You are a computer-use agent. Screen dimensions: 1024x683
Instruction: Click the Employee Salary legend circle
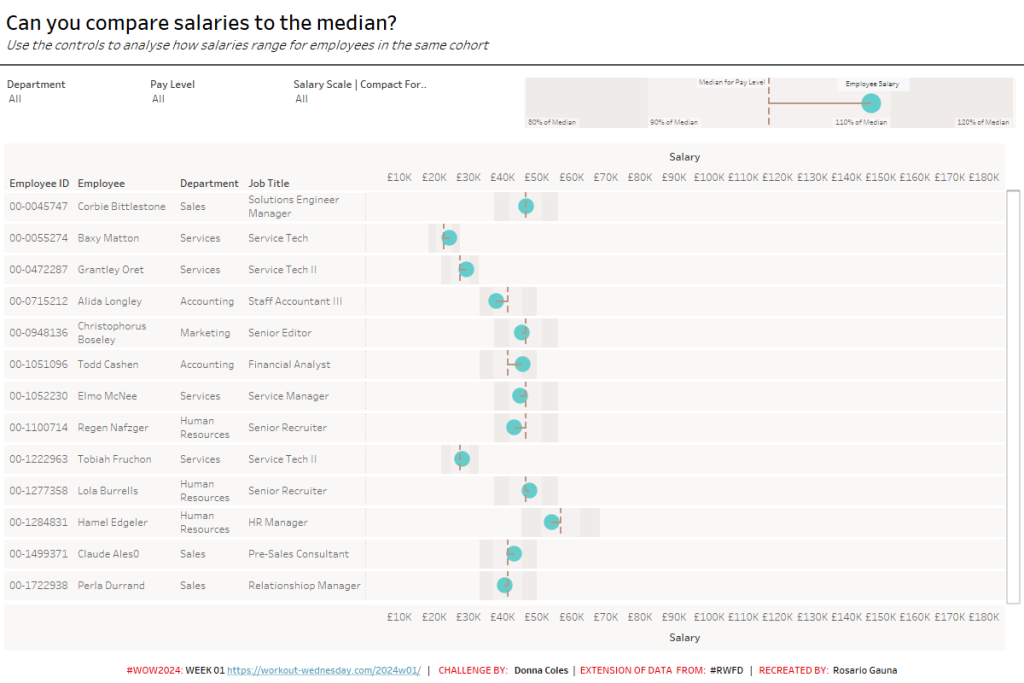click(871, 103)
